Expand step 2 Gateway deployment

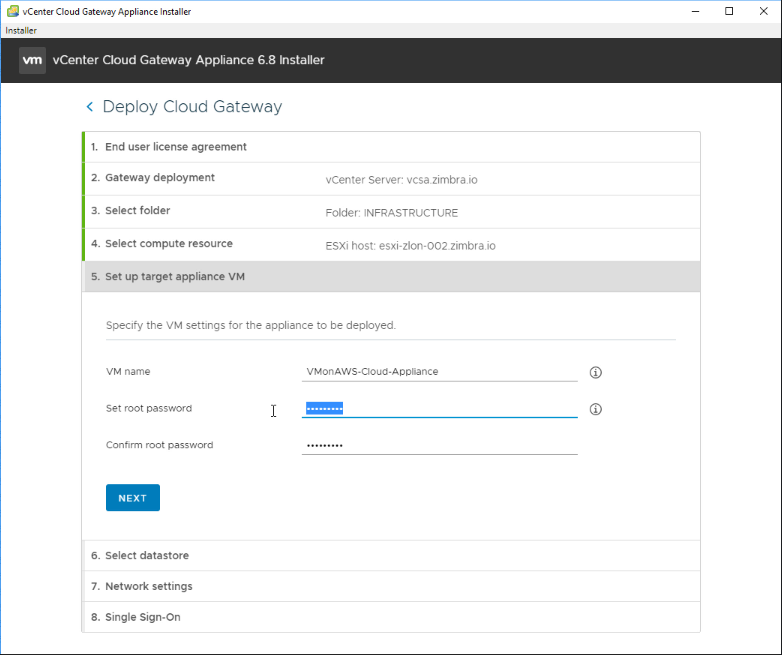click(x=391, y=179)
